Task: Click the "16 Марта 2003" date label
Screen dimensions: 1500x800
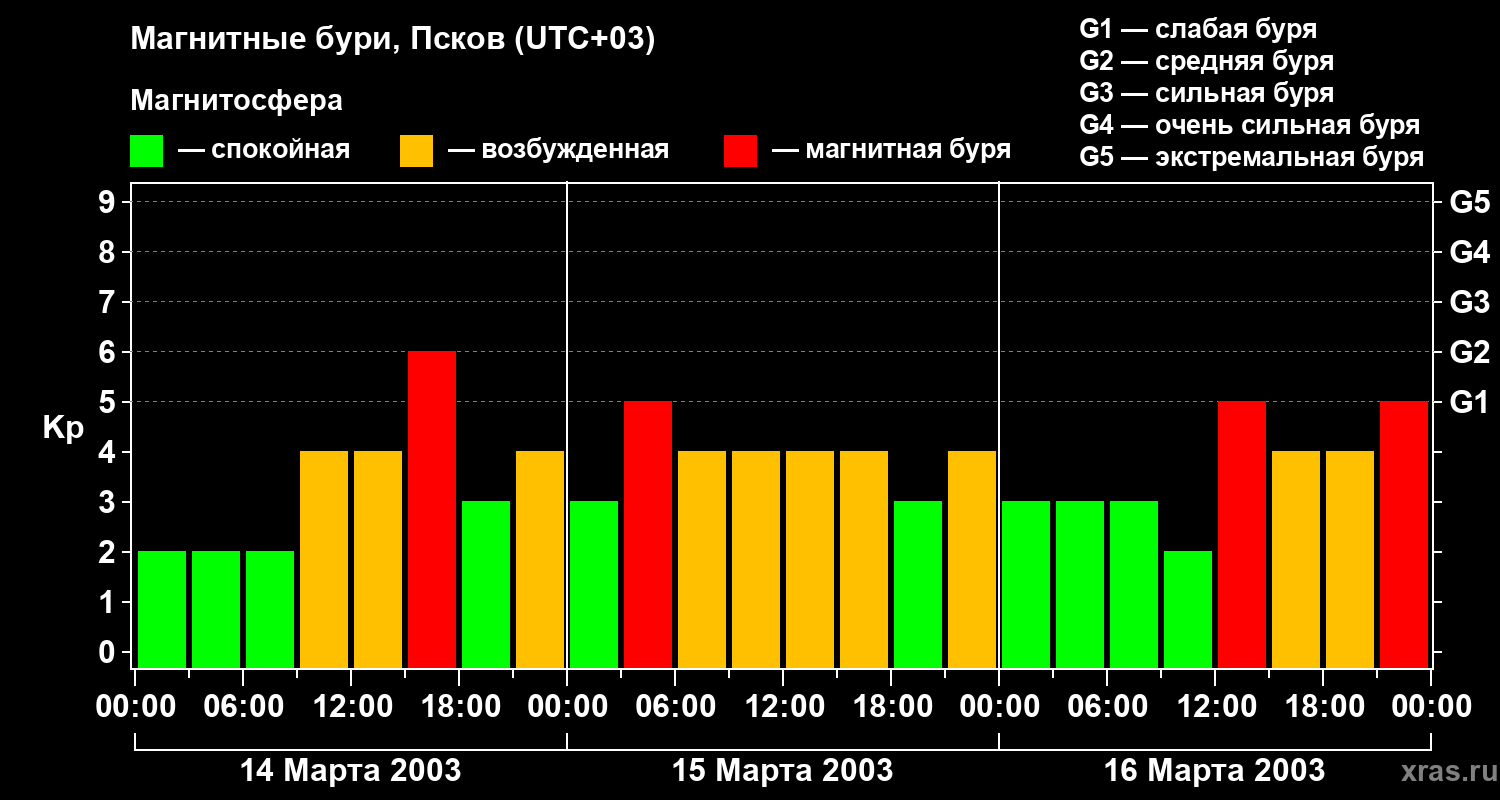Action: click(x=1215, y=770)
